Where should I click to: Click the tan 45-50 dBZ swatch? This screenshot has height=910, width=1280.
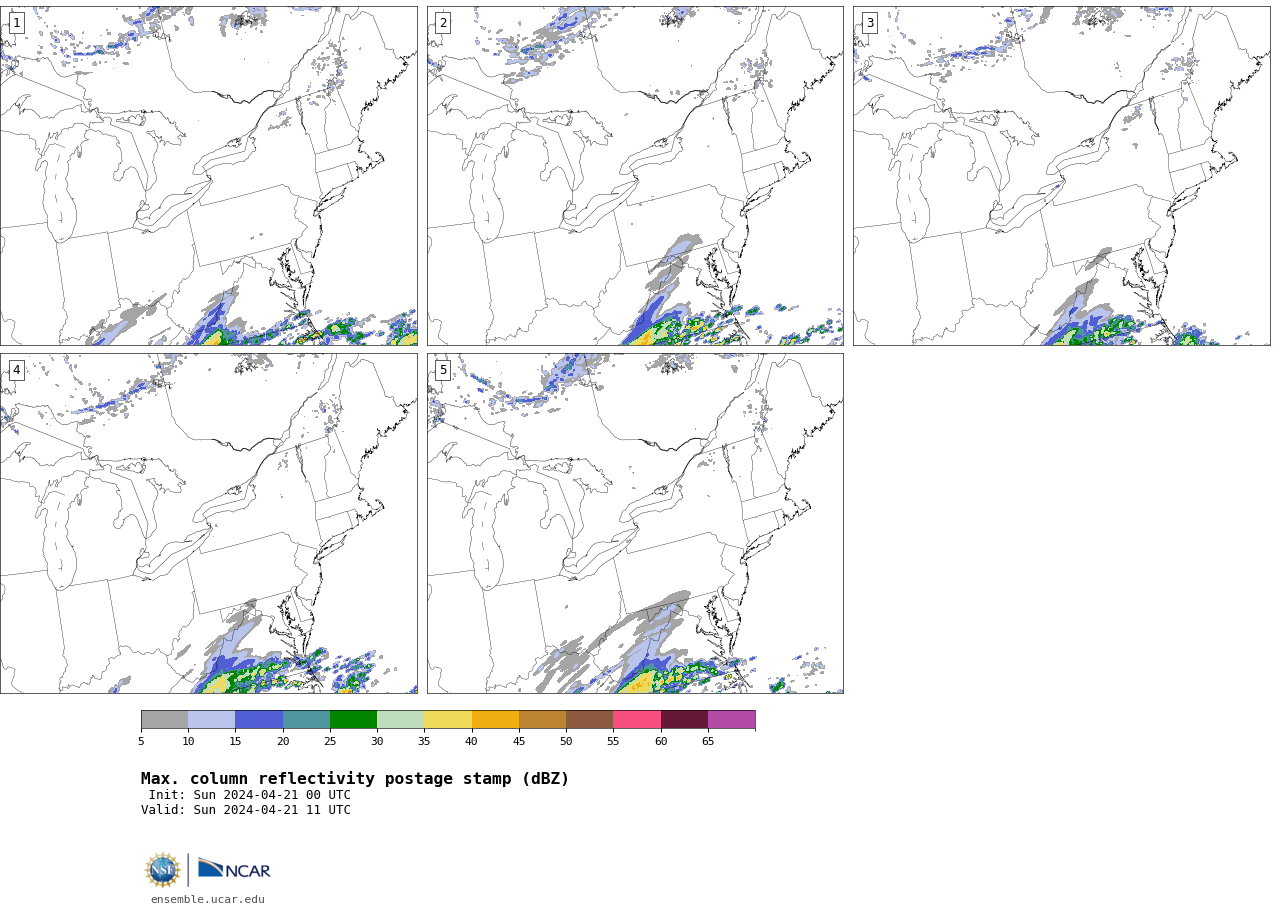(x=542, y=720)
